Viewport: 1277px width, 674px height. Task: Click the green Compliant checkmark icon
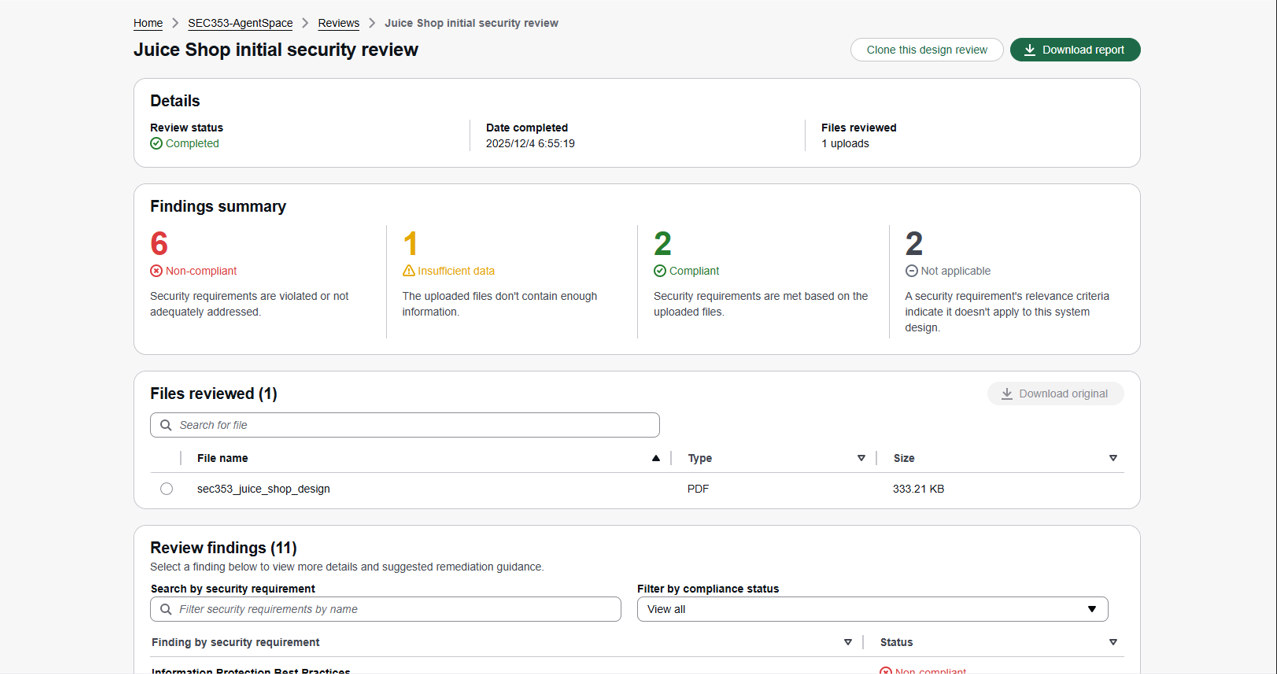(x=660, y=271)
